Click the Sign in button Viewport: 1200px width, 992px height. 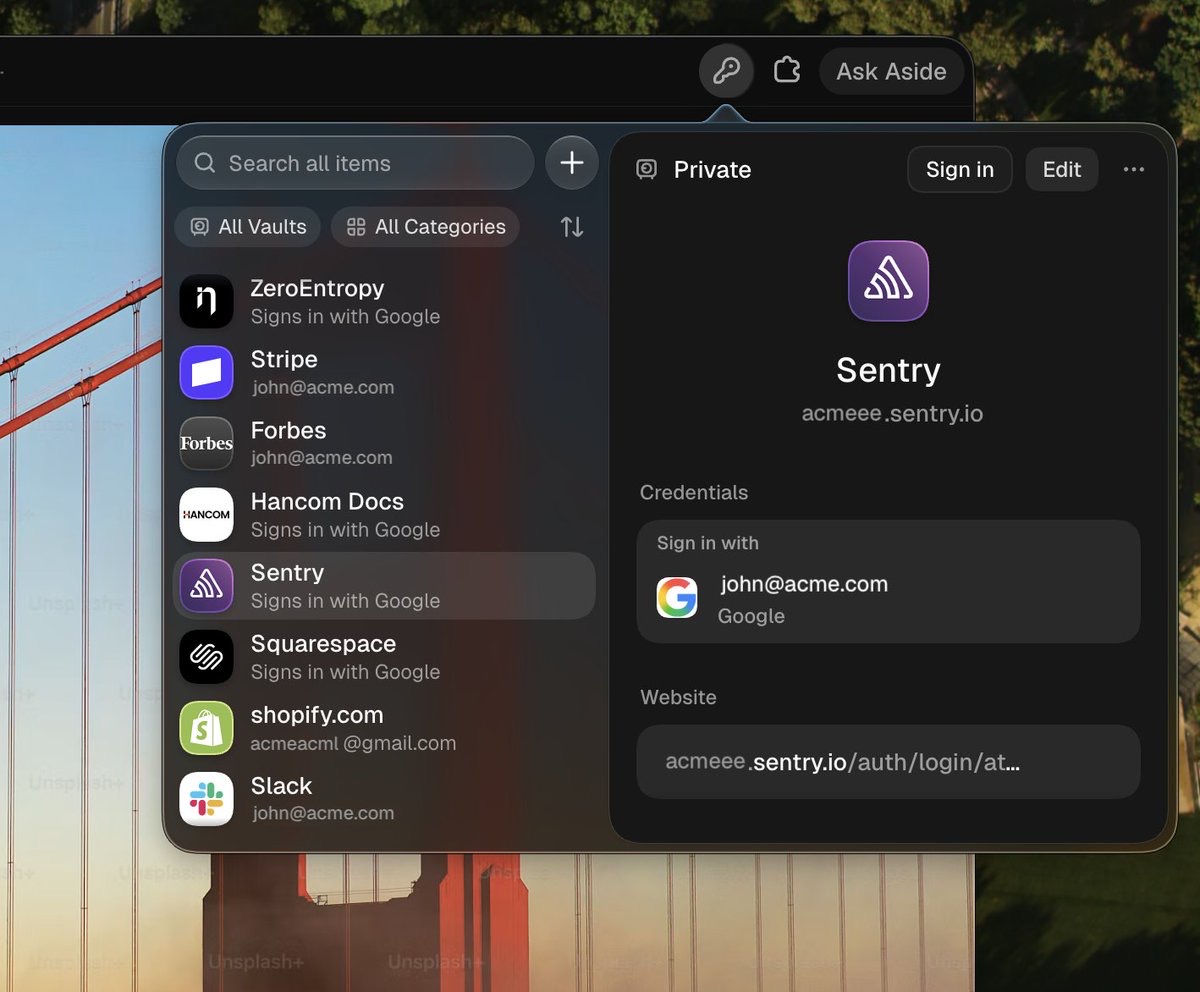[960, 170]
